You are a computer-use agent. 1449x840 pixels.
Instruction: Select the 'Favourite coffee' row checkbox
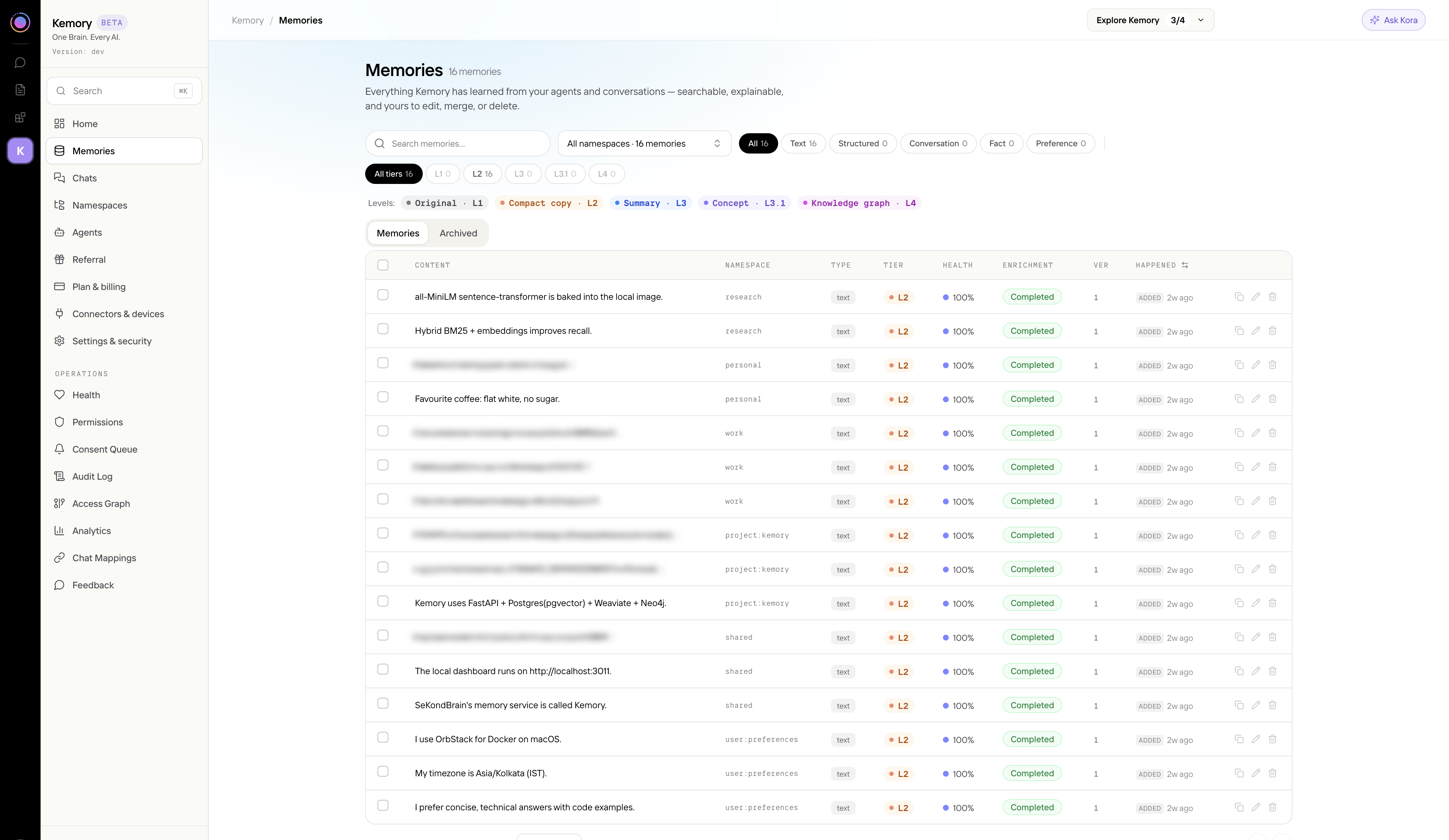pyautogui.click(x=383, y=397)
